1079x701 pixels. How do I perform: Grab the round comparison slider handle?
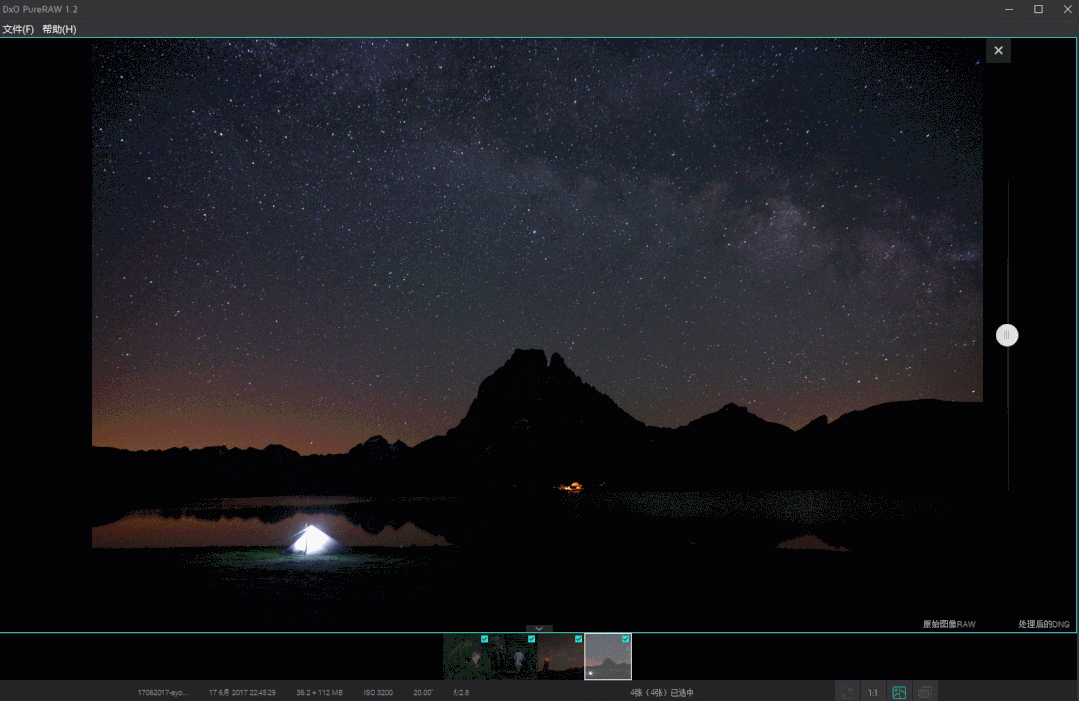point(1007,335)
